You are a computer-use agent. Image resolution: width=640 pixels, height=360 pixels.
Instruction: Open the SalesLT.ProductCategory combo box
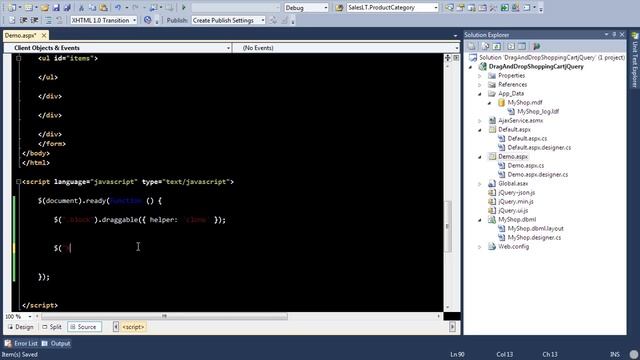click(392, 7)
